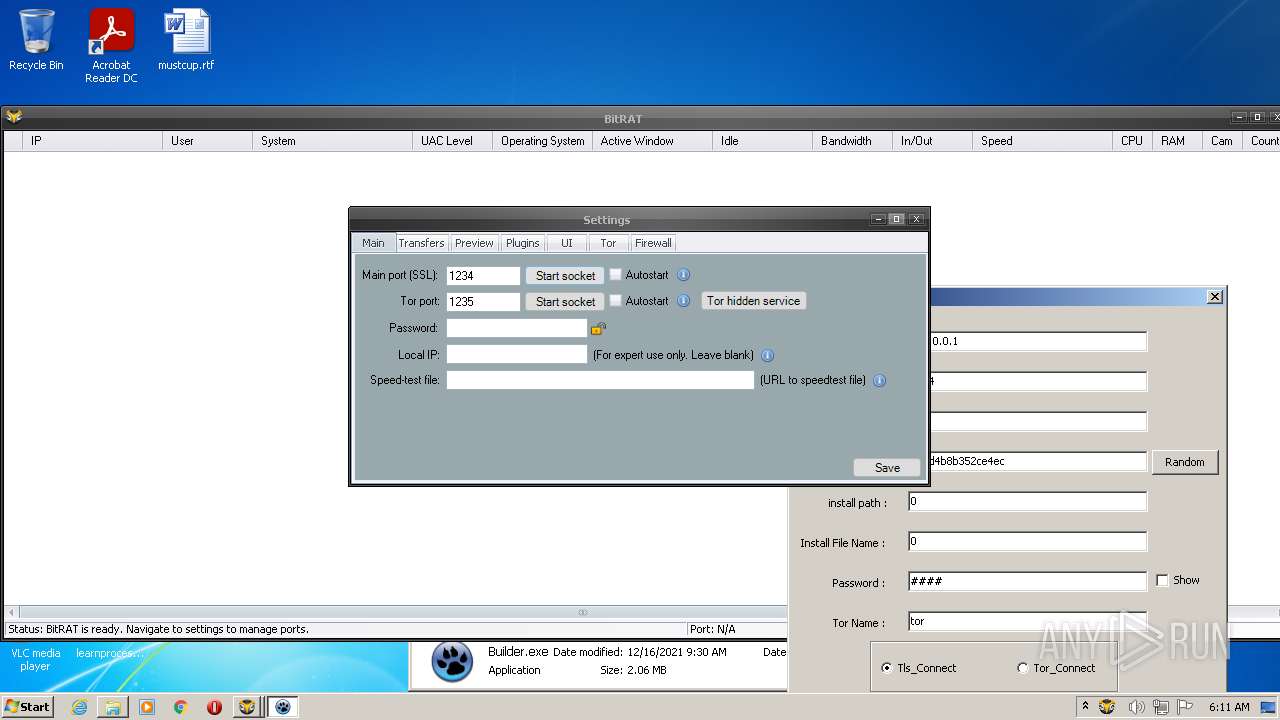Toggle Autostart for Main port
The width and height of the screenshot is (1280, 720).
pos(616,274)
